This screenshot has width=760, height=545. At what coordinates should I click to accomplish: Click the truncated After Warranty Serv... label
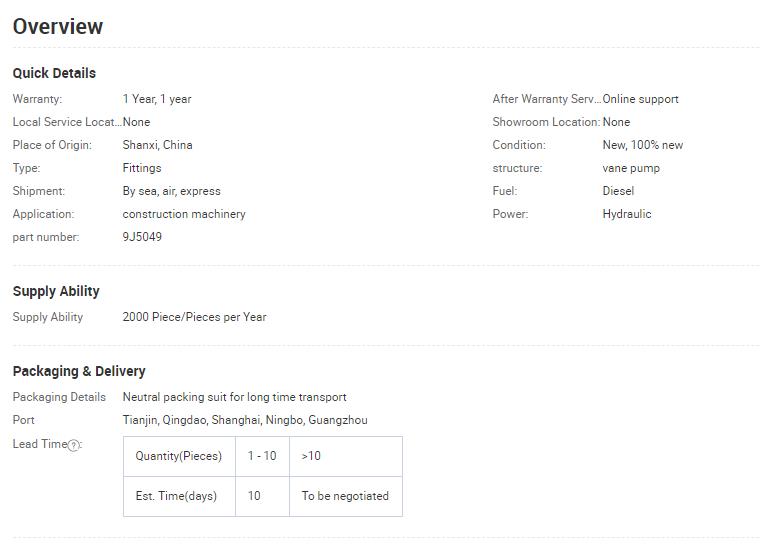547,99
